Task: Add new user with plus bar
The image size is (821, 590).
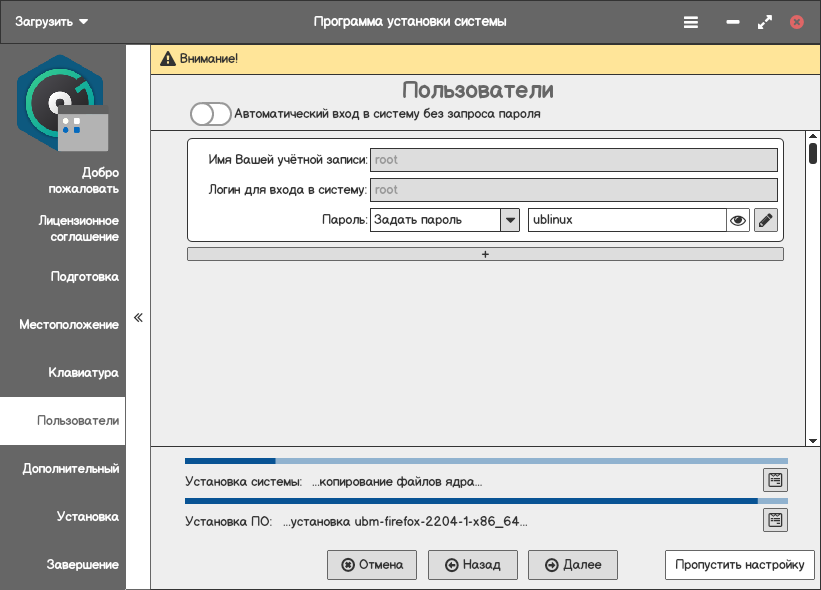Action: (485, 254)
